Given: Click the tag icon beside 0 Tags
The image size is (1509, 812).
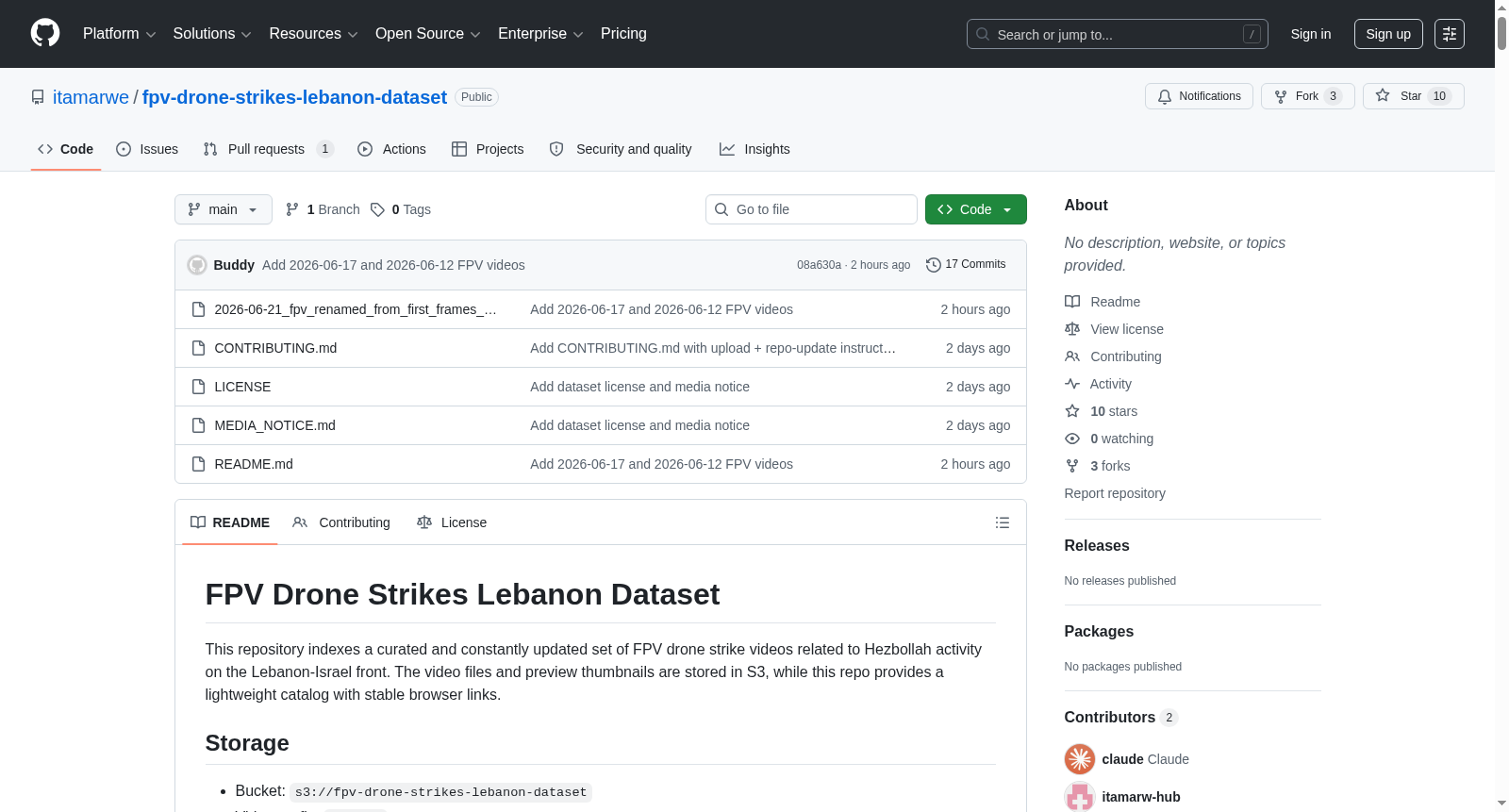Looking at the screenshot, I should point(377,209).
